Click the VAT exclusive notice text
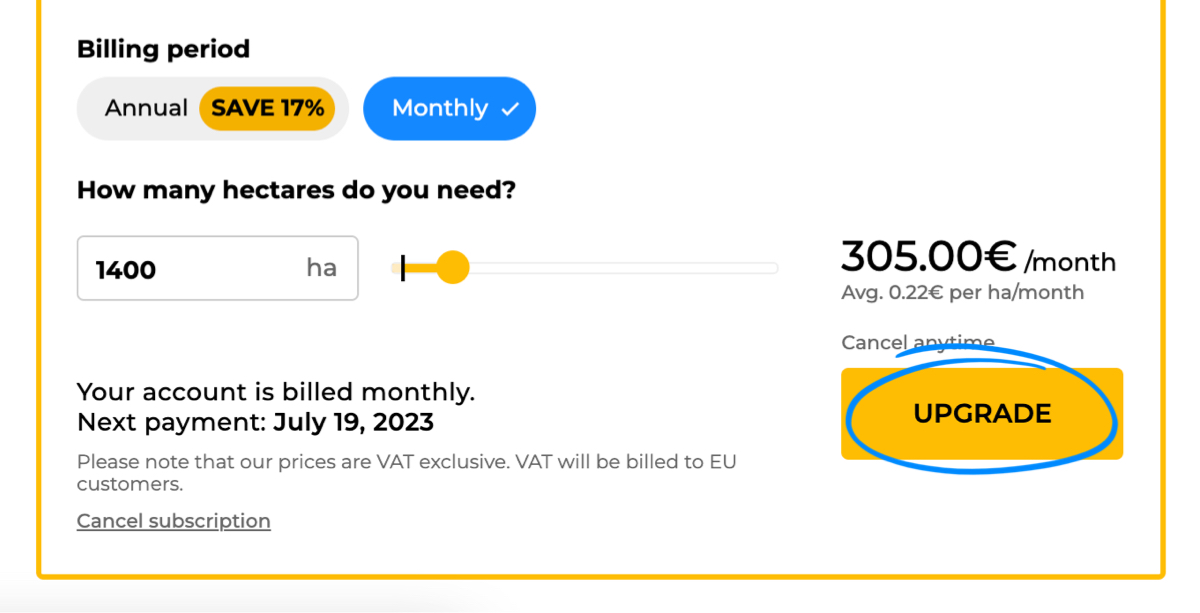 pyautogui.click(x=407, y=473)
